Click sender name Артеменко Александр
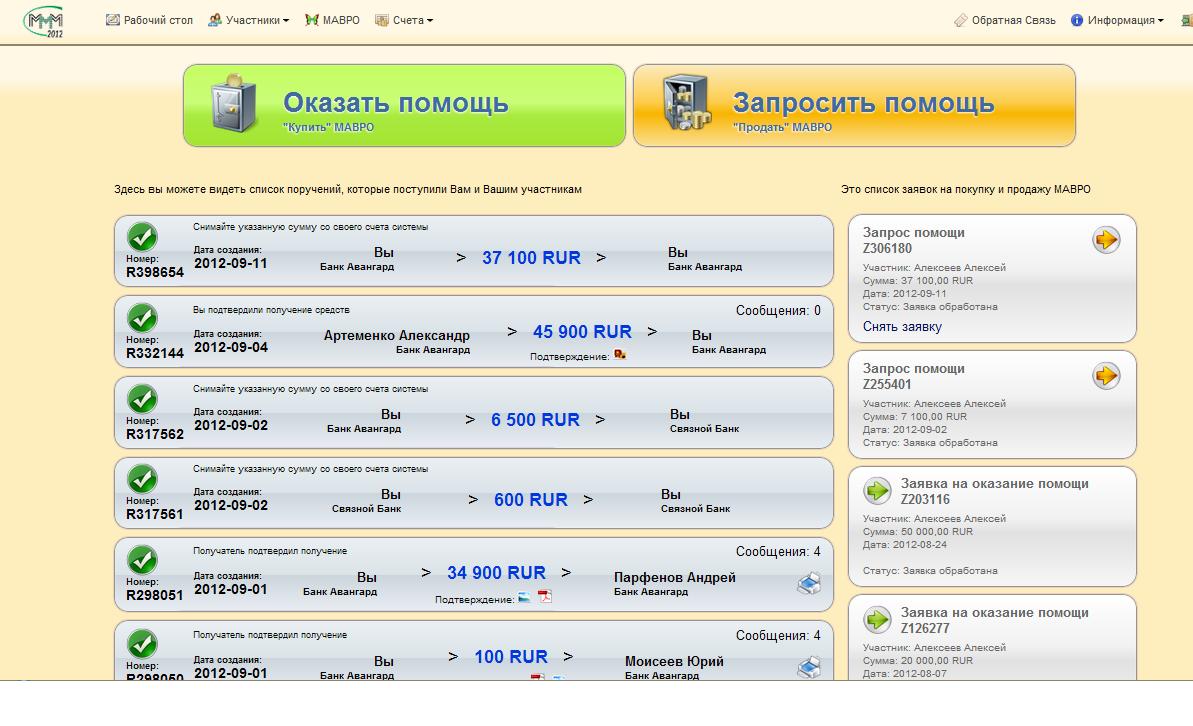Screen dimensions: 1193x726 point(396,336)
